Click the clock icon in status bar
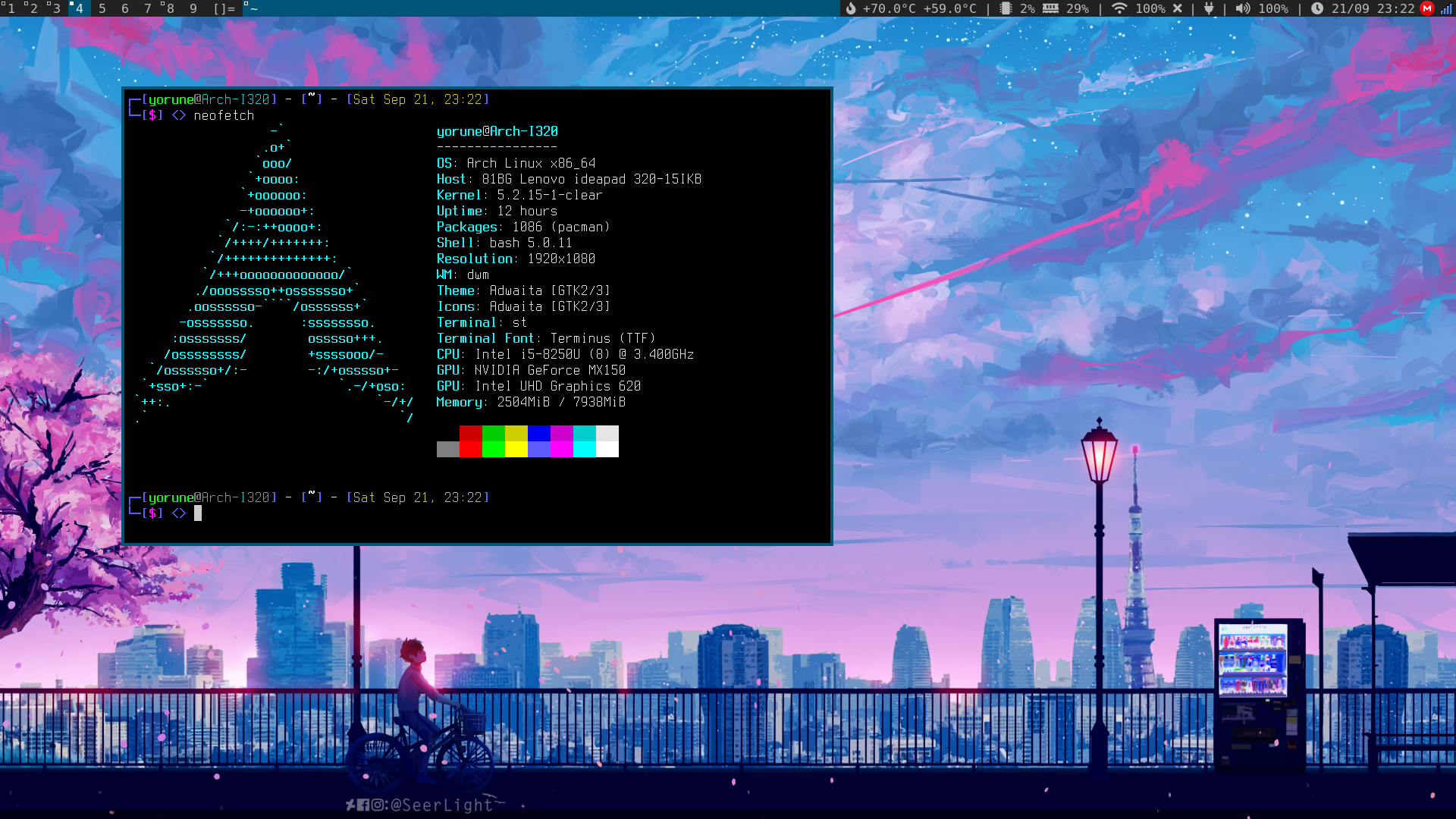The image size is (1456, 819). tap(1317, 8)
